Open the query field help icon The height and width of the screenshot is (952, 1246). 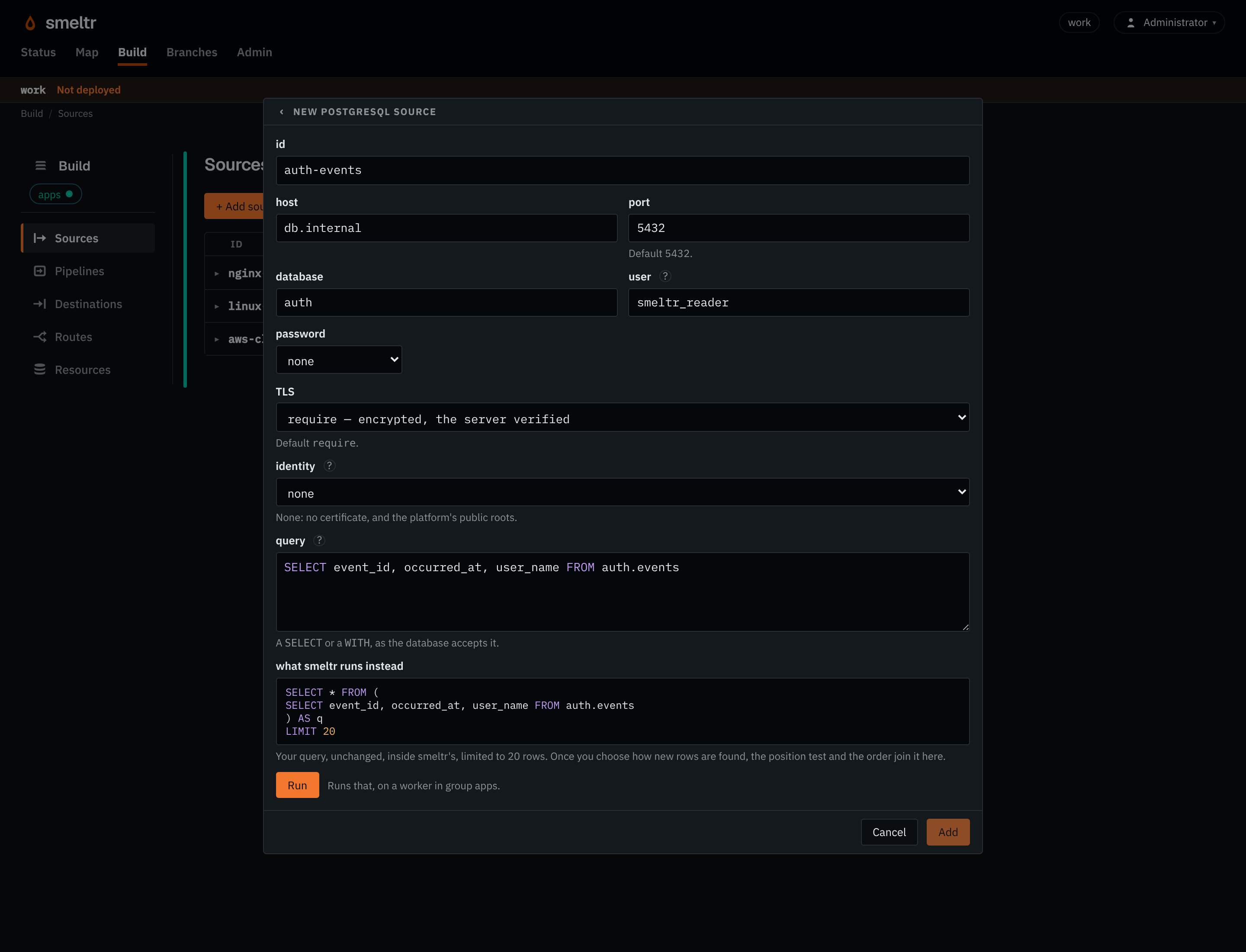click(319, 540)
